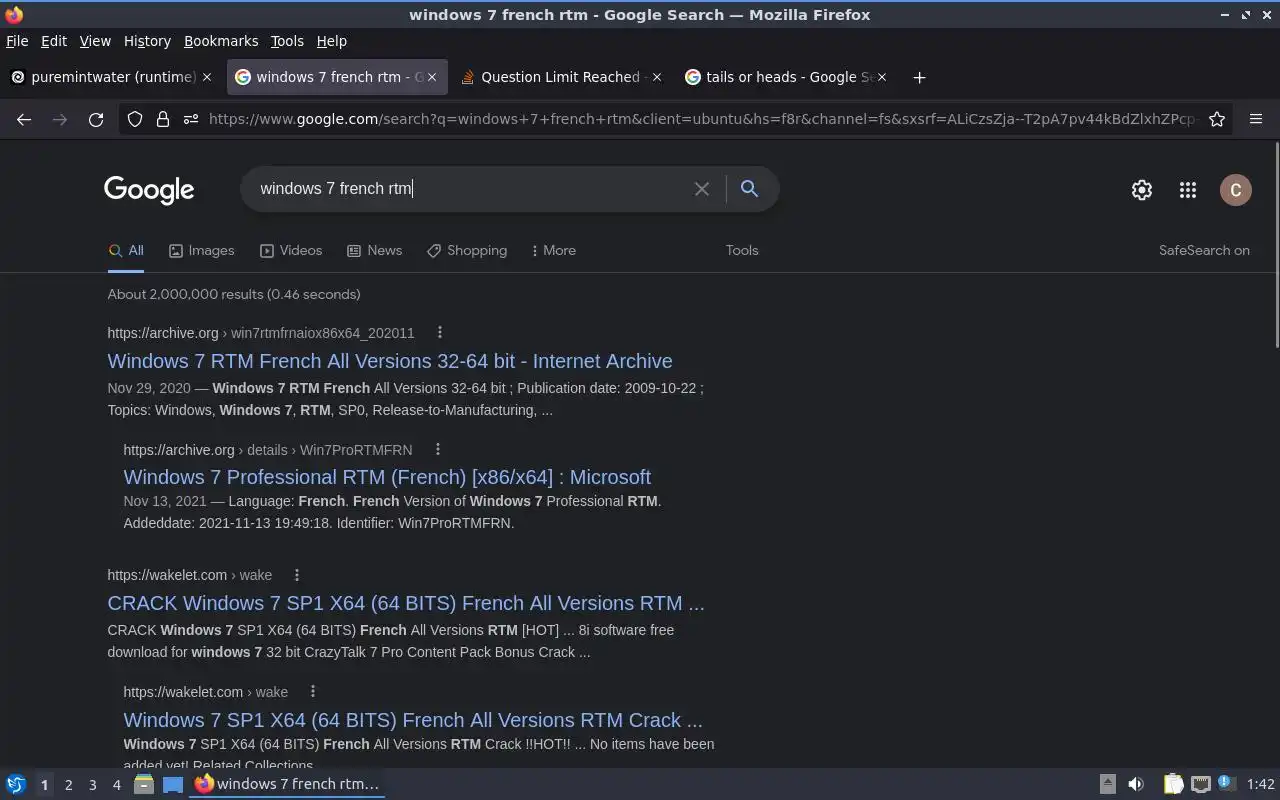Viewport: 1280px width, 800px height.
Task: Open the tray clipboard icon
Action: click(1173, 784)
